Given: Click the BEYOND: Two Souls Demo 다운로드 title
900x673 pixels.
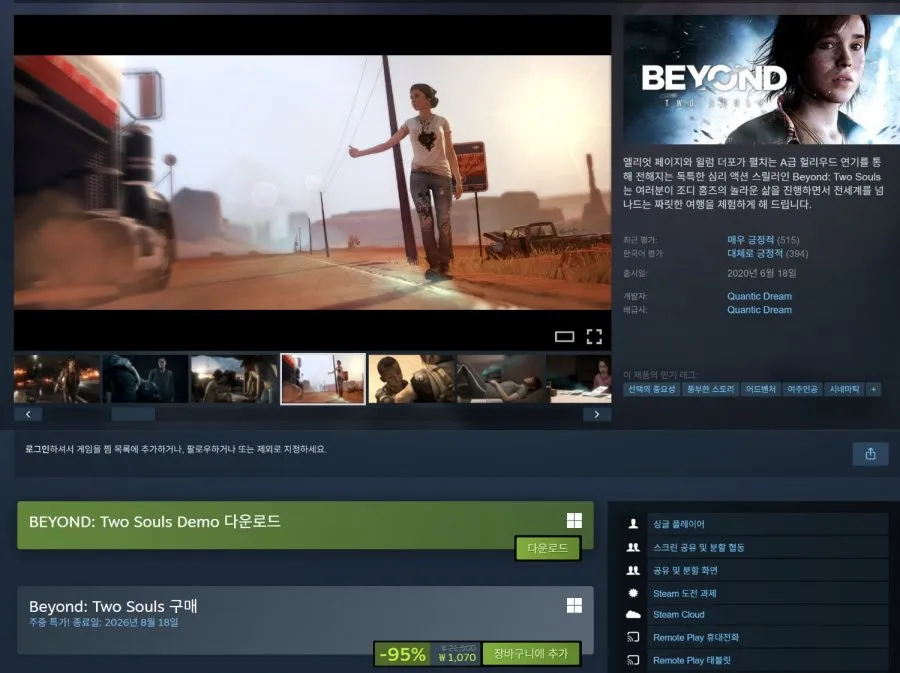Looking at the screenshot, I should [154, 522].
